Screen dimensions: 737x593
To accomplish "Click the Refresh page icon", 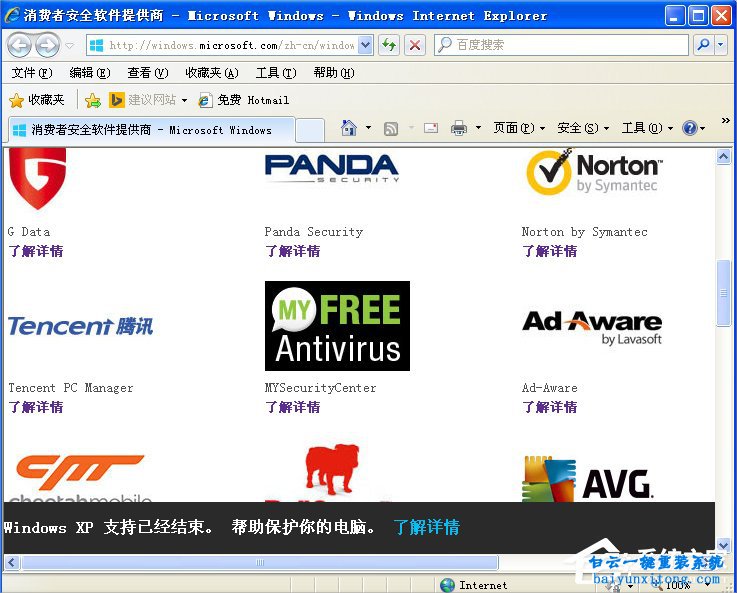I will point(389,45).
